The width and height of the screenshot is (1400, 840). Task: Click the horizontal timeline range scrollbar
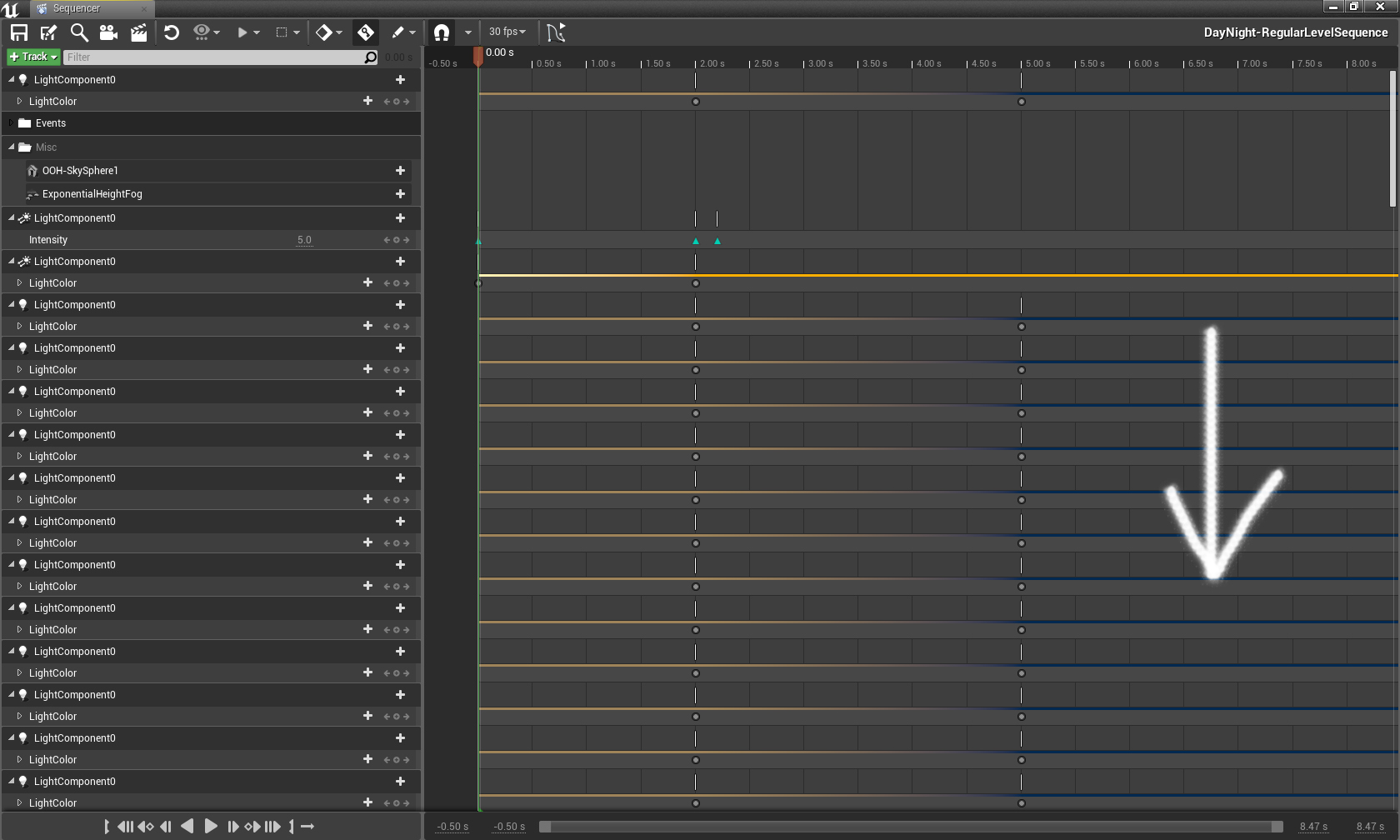(911, 827)
